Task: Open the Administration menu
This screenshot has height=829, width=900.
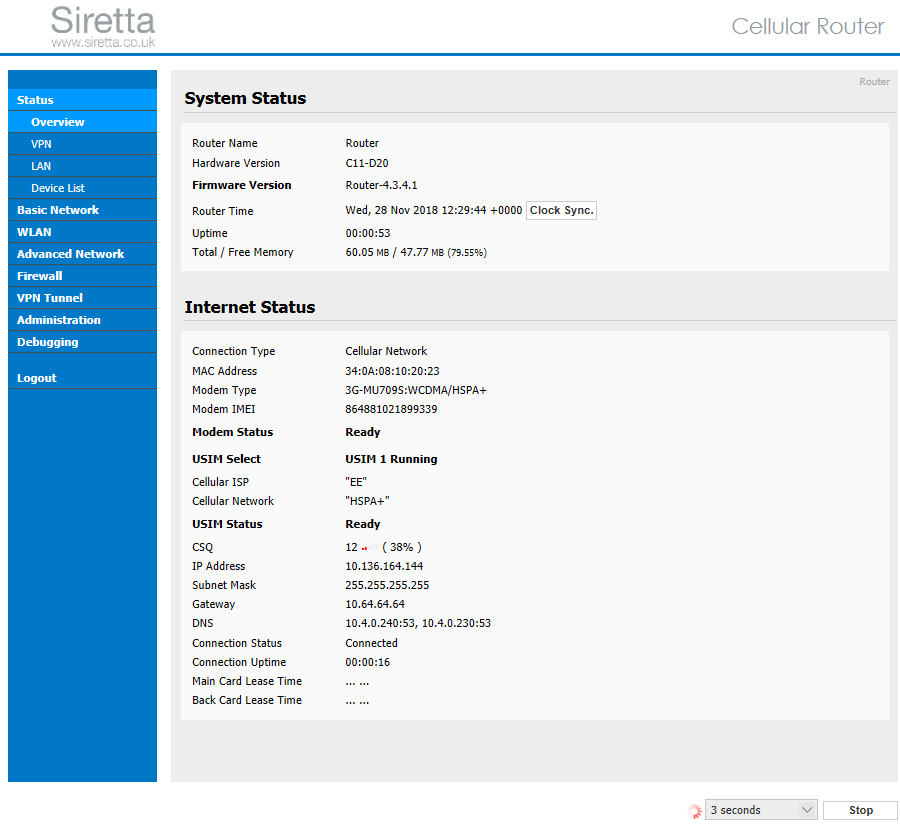Action: coord(82,320)
